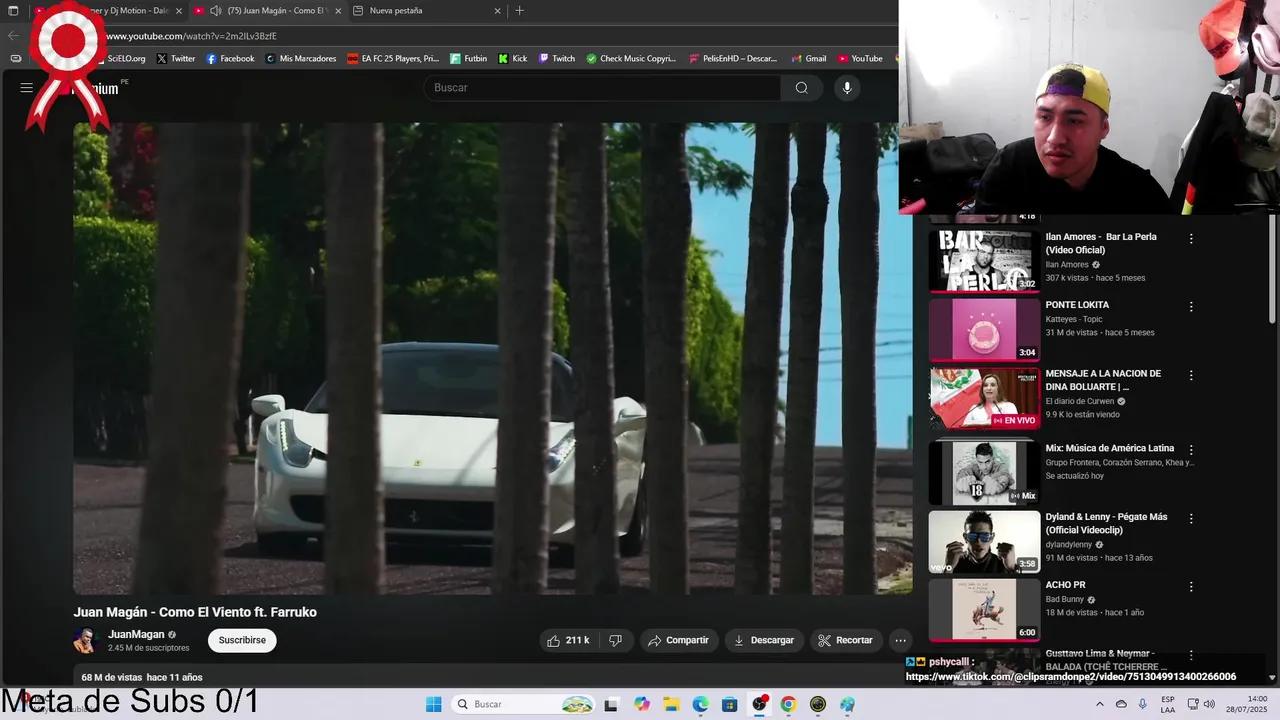Open the YouTube bookmark

[x=860, y=59]
